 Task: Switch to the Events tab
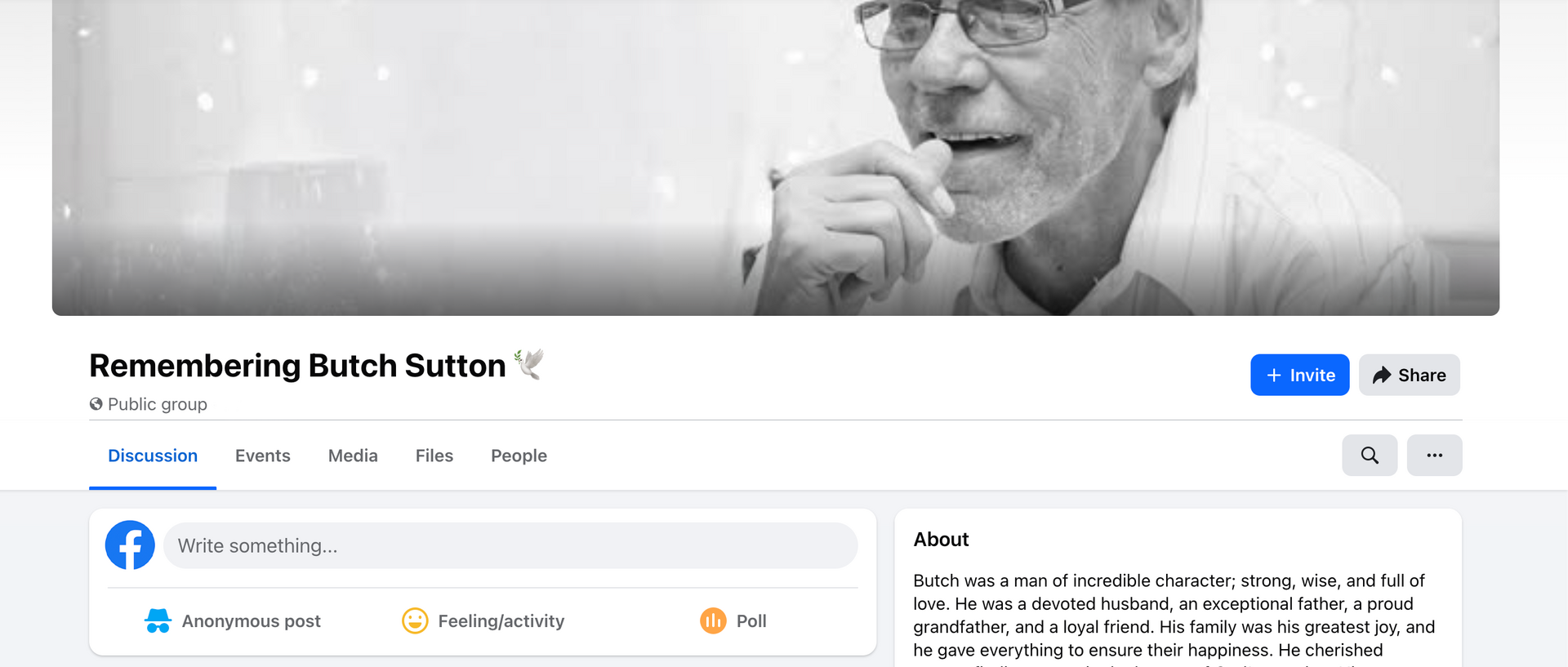click(263, 456)
